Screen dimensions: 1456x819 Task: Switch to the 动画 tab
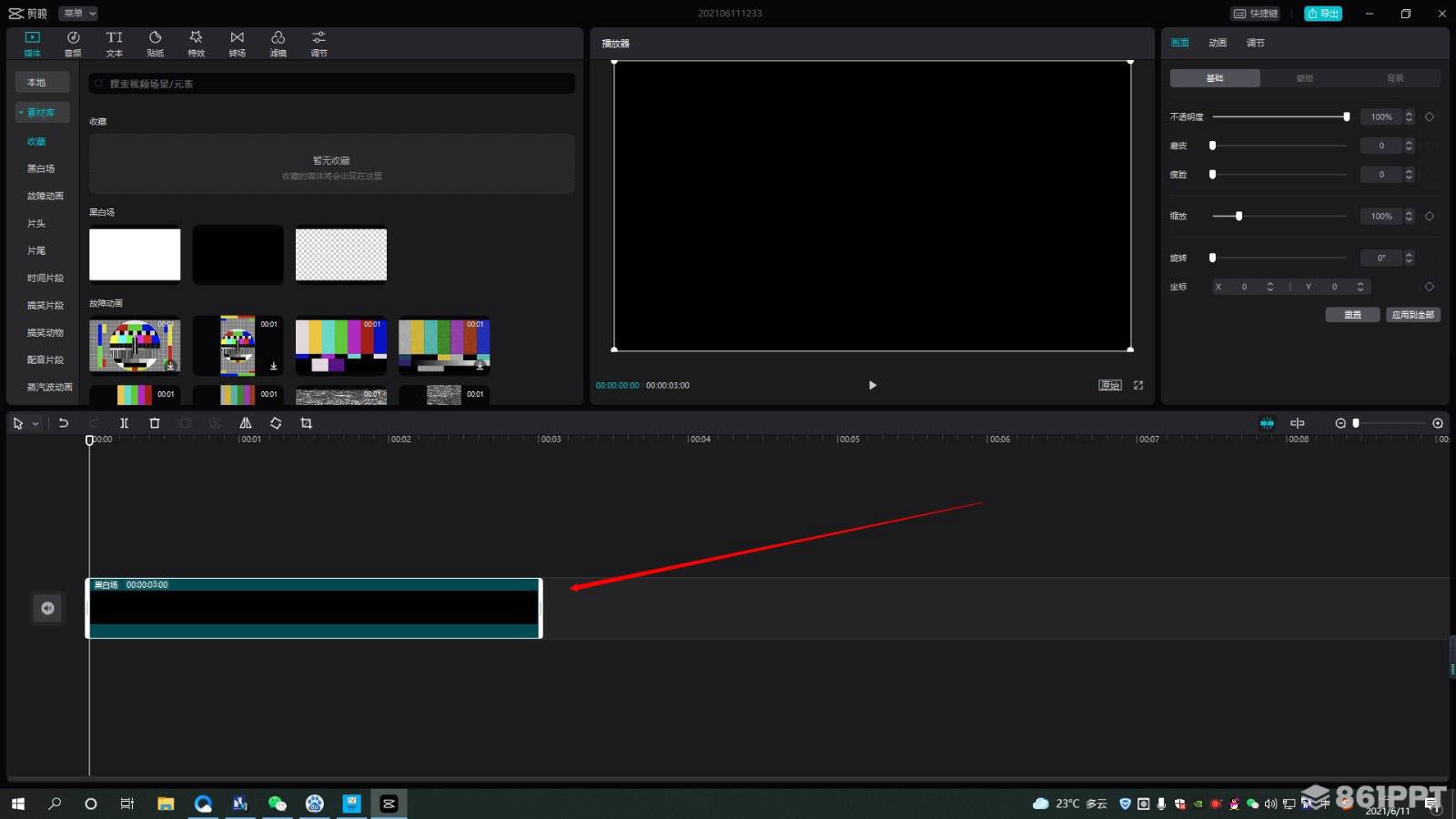pyautogui.click(x=1218, y=43)
